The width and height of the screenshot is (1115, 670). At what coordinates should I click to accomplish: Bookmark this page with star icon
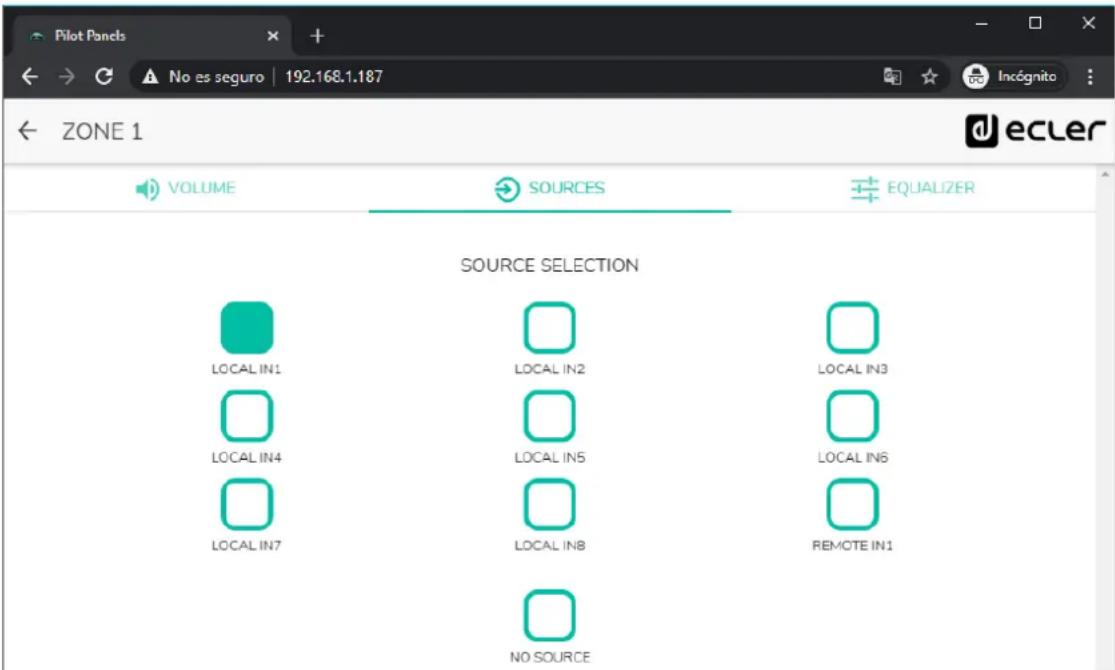[x=929, y=76]
